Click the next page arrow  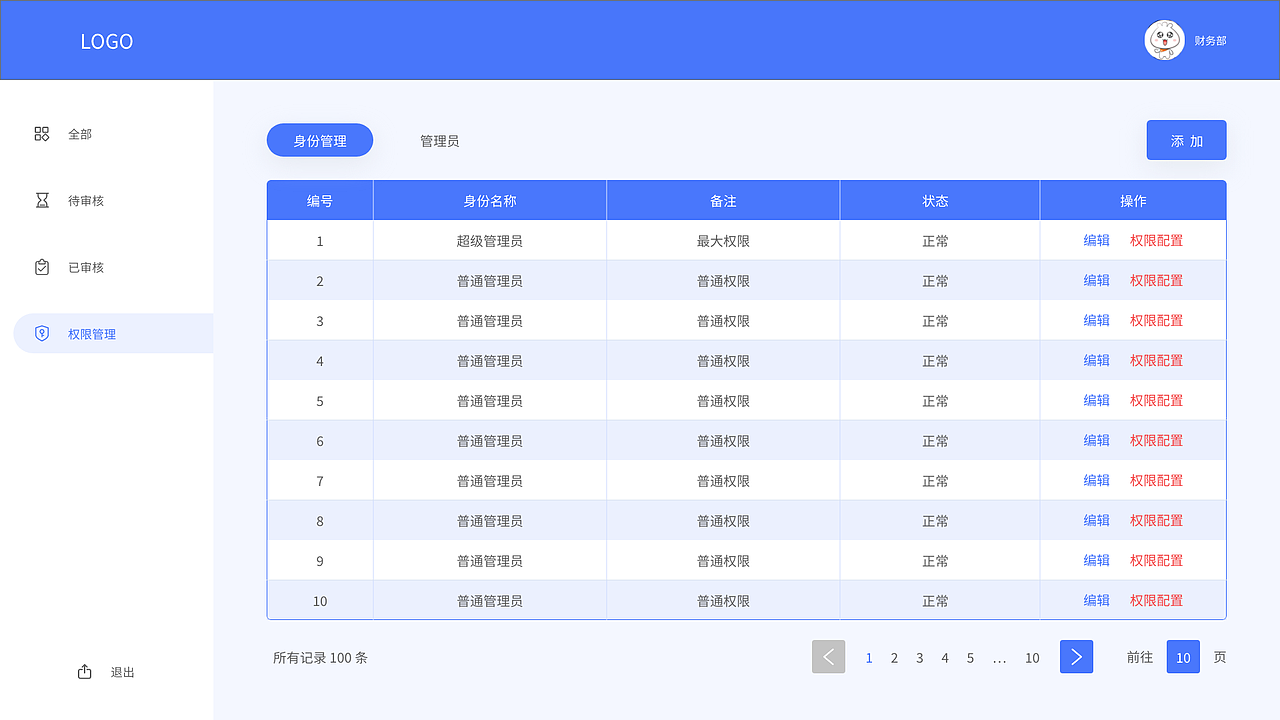click(x=1076, y=657)
